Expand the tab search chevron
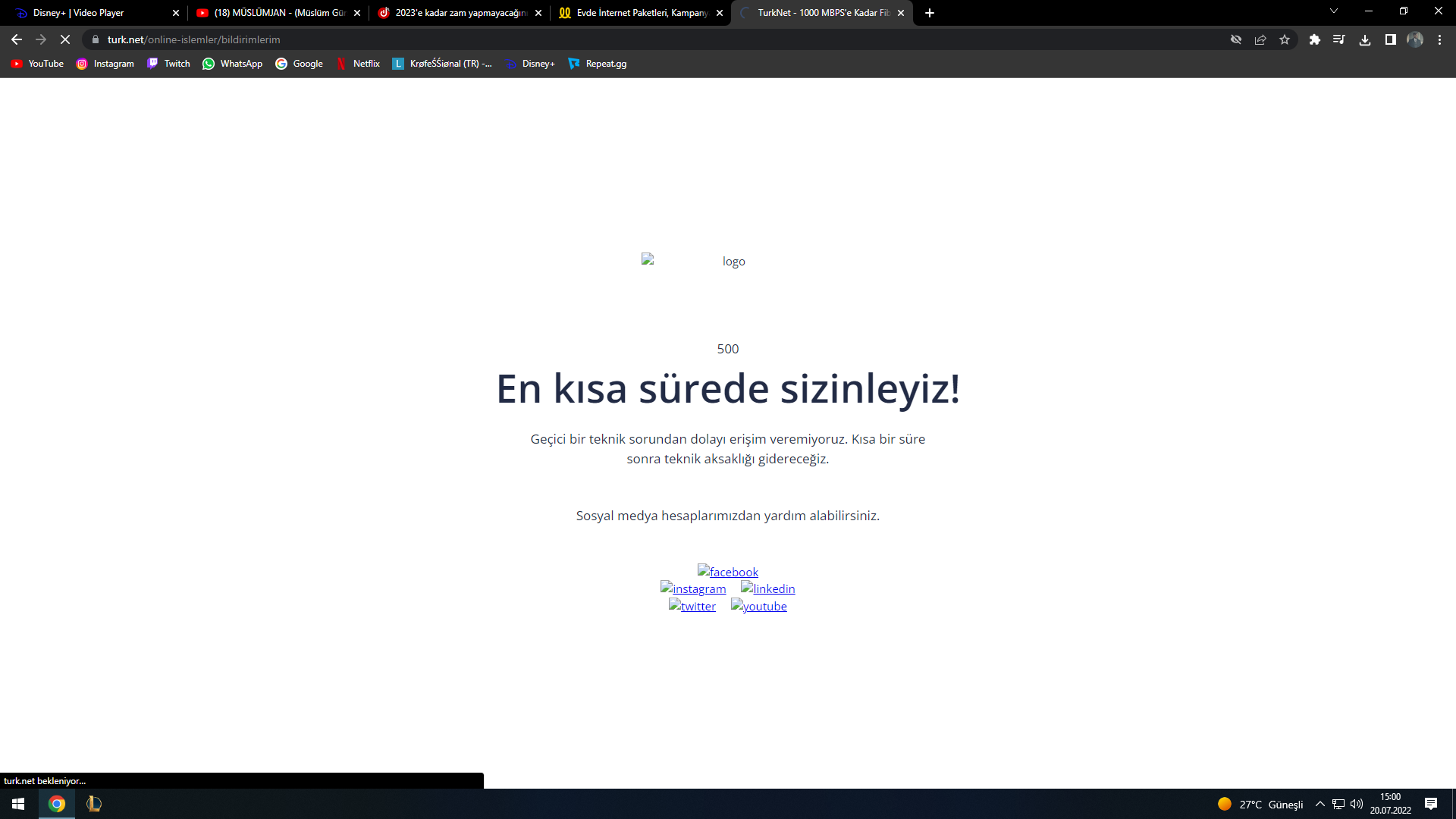 tap(1334, 11)
